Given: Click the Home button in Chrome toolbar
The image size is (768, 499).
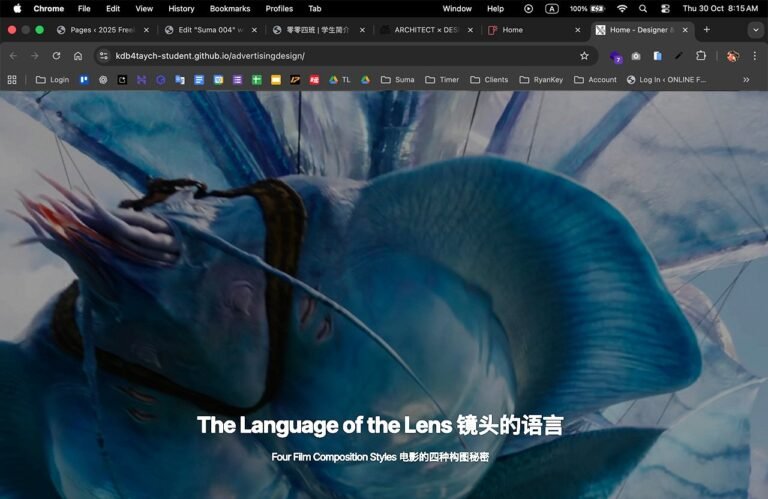Looking at the screenshot, I should click(x=78, y=56).
